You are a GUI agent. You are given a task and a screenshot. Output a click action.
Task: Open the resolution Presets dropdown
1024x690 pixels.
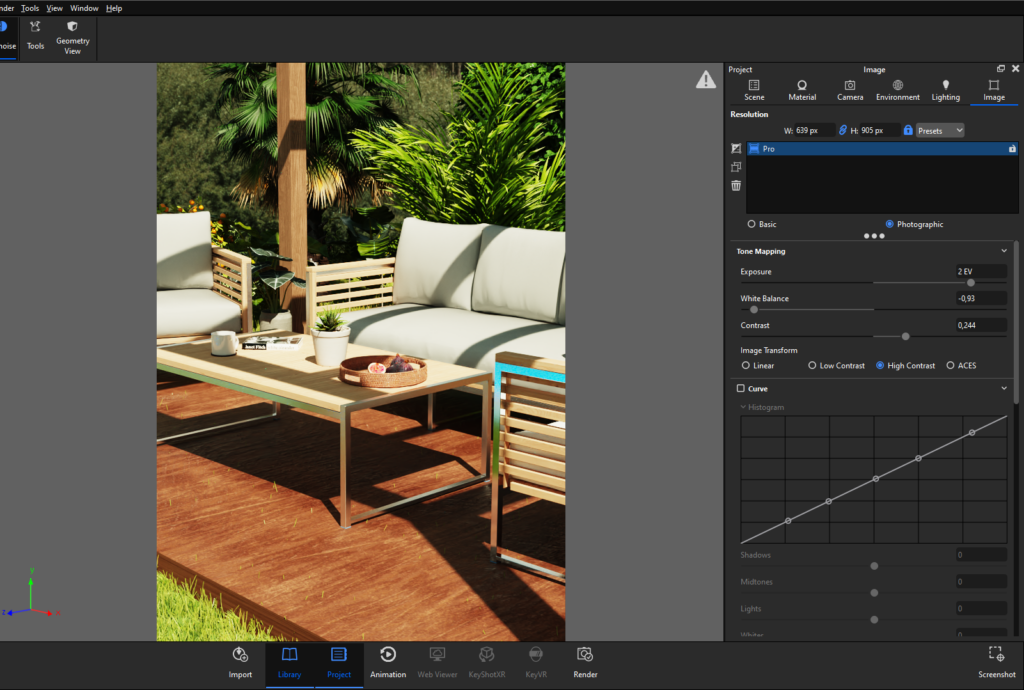pos(940,131)
